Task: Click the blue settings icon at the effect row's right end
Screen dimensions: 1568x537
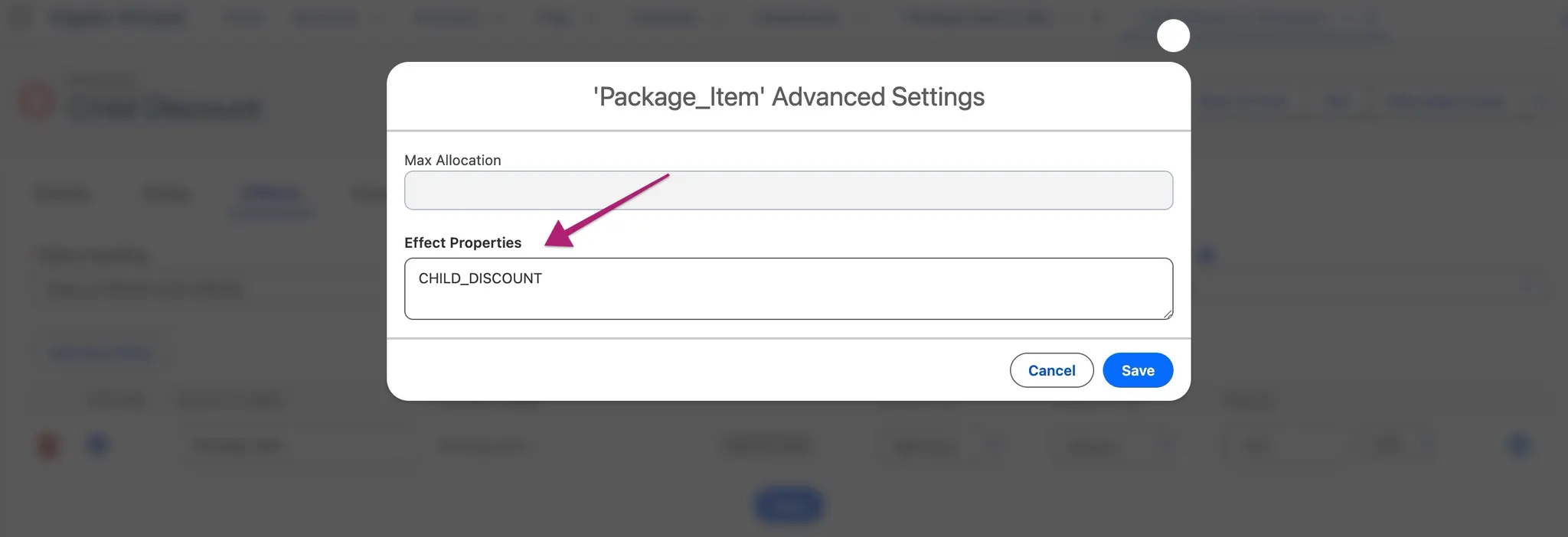Action: (1518, 444)
